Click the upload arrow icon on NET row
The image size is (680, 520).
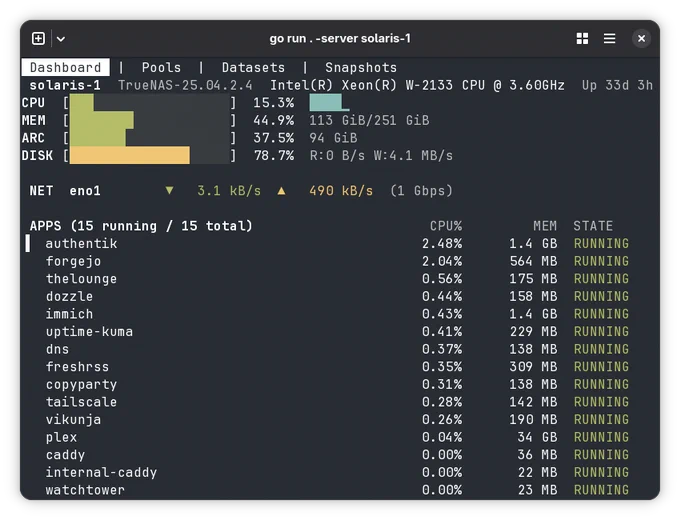[281, 190]
